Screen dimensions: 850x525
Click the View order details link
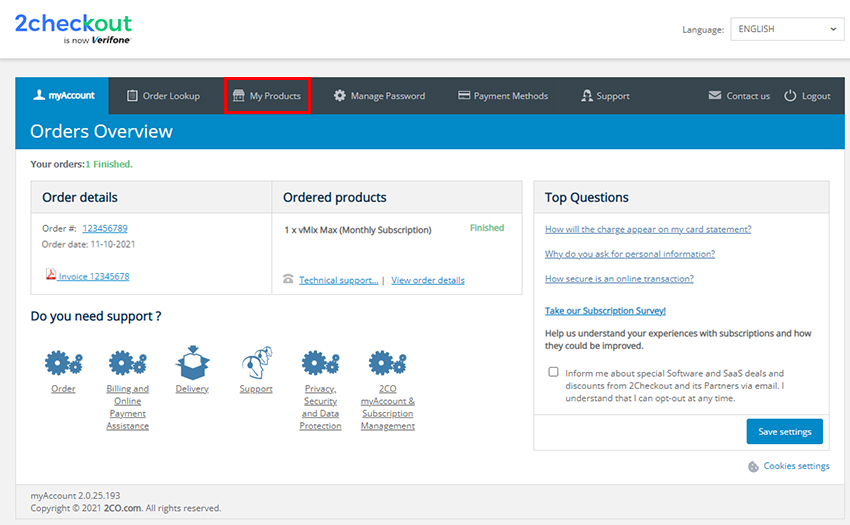pos(428,280)
